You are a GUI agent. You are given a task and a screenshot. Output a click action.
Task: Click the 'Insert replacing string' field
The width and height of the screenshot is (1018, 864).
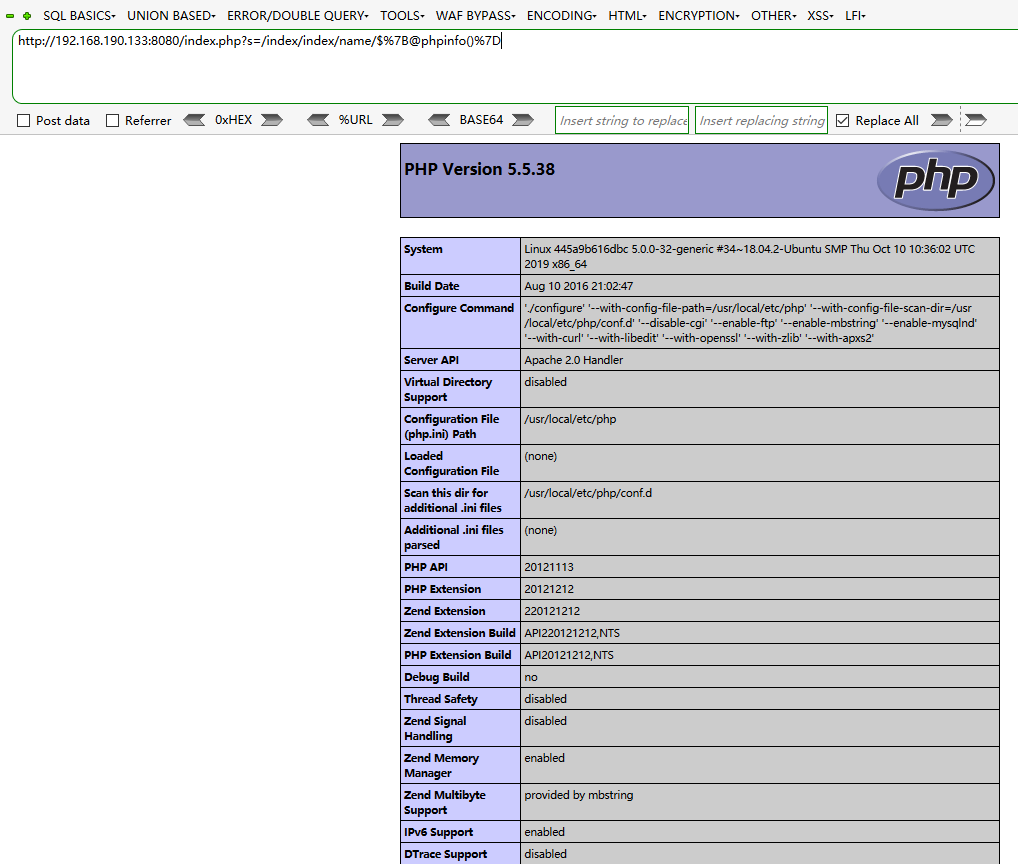click(762, 120)
